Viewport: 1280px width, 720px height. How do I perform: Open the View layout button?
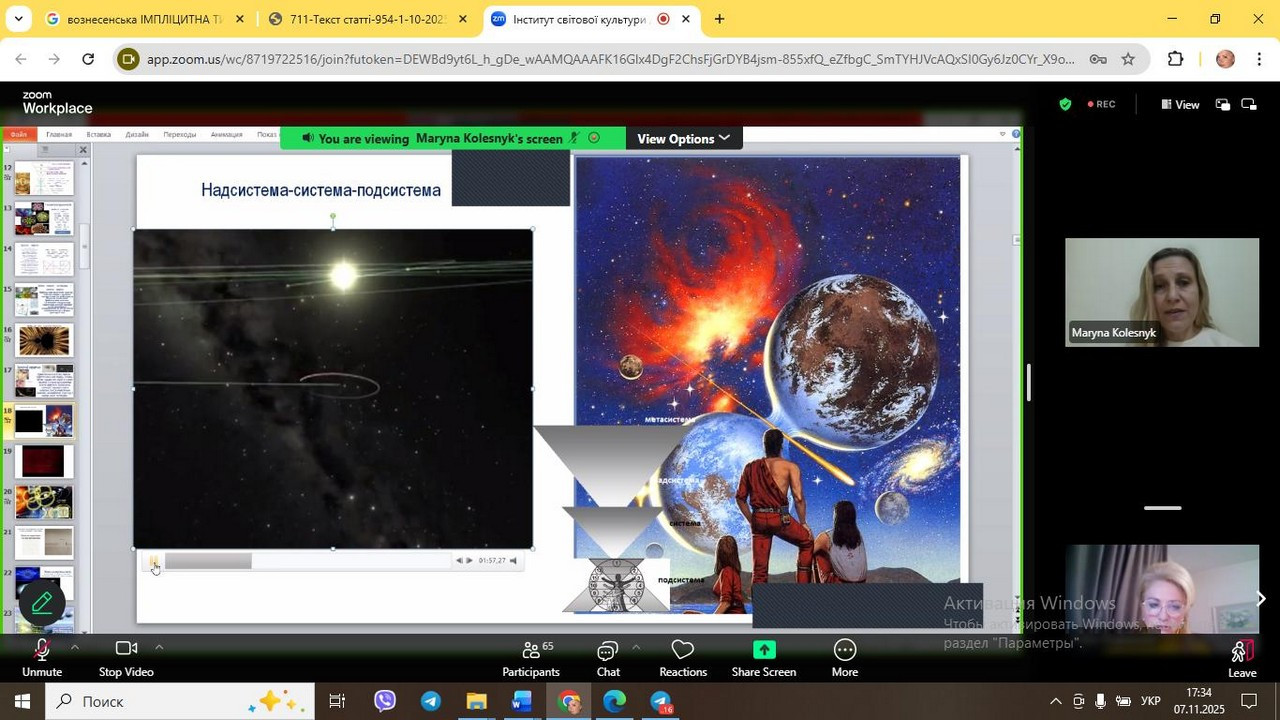(x=1180, y=104)
